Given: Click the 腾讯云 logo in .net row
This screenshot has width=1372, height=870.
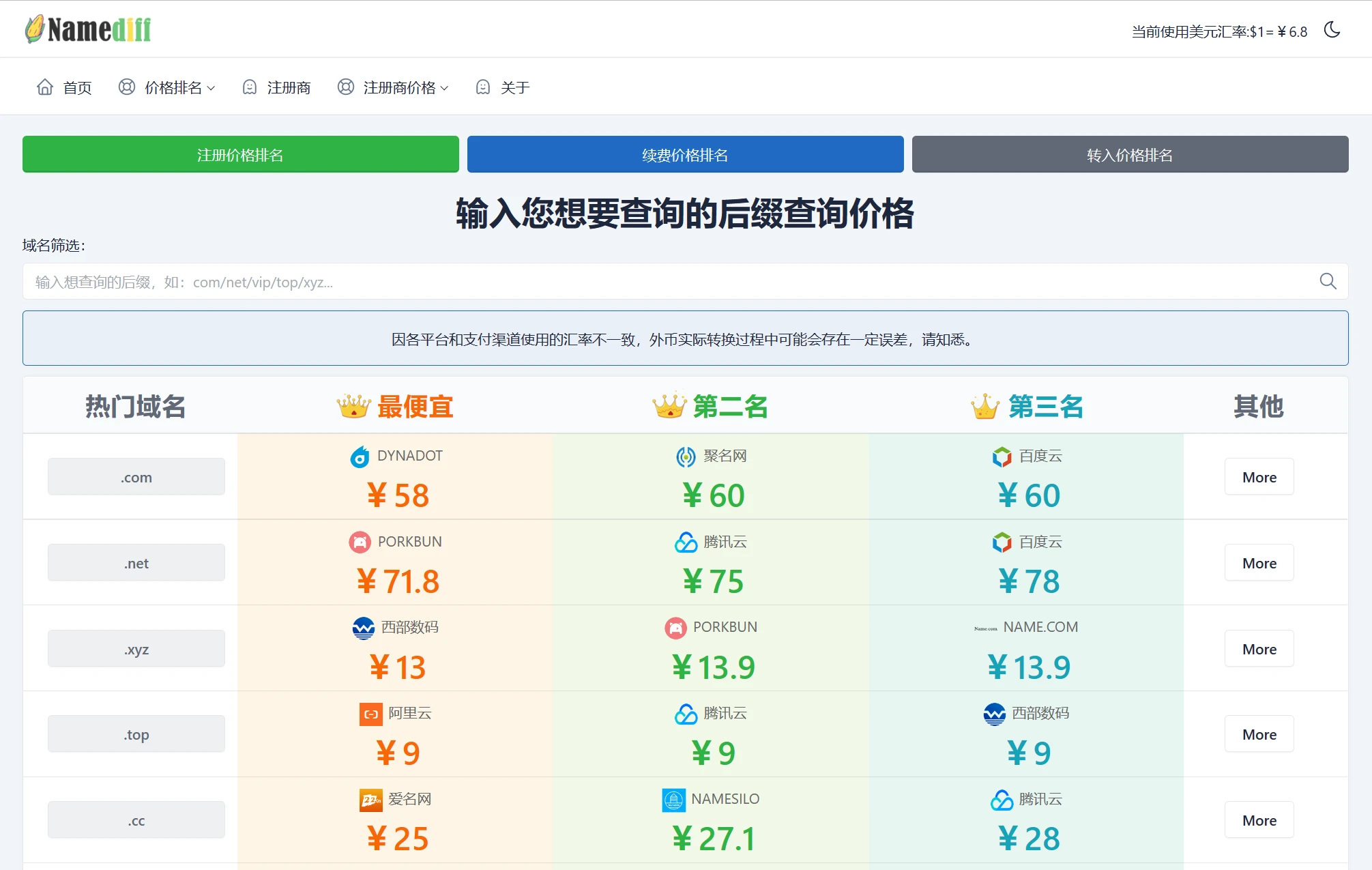Looking at the screenshot, I should coord(686,542).
